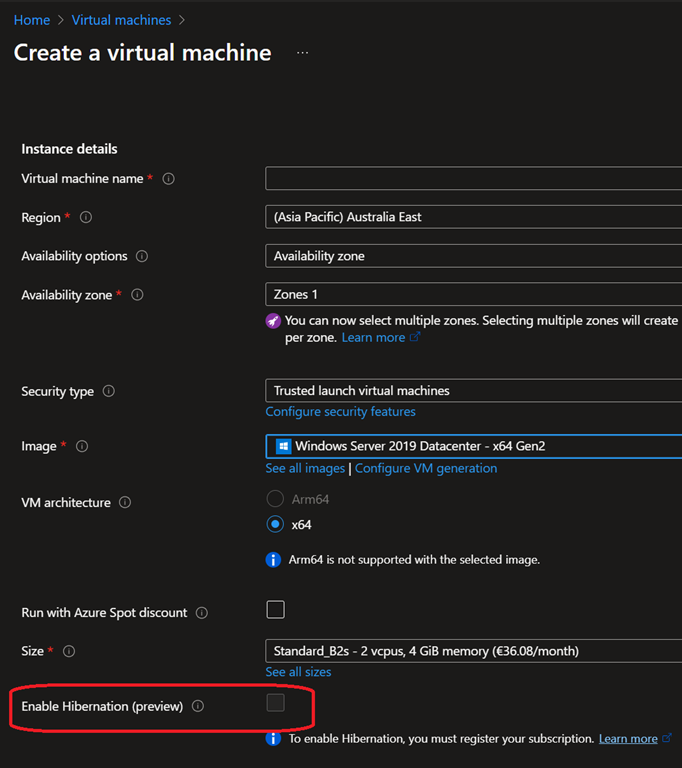This screenshot has height=768, width=682.
Task: Select the x64 architecture radio button
Action: (x=275, y=524)
